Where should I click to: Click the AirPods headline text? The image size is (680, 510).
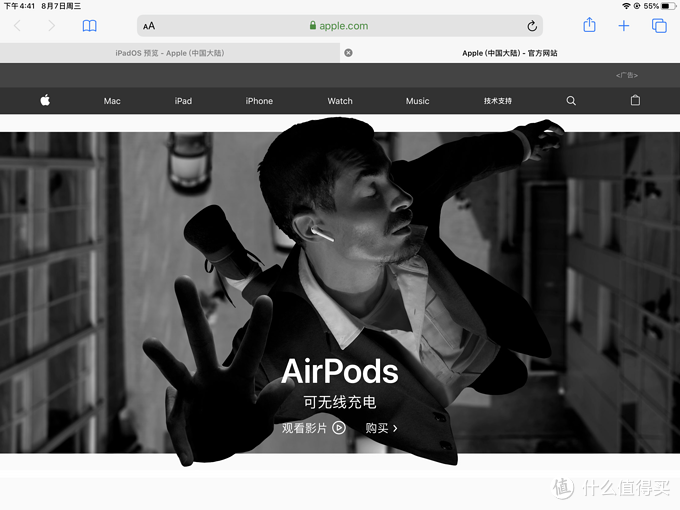(340, 371)
